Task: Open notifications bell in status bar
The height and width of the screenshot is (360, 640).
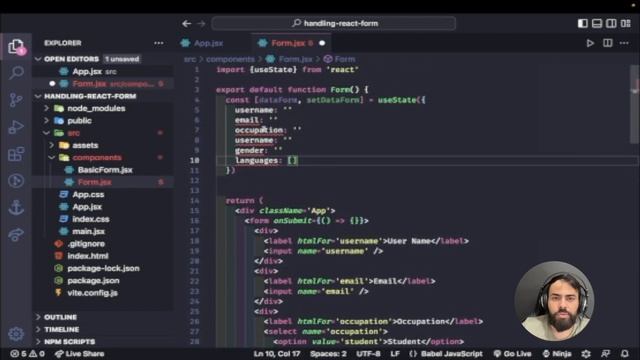Action: coord(624,354)
